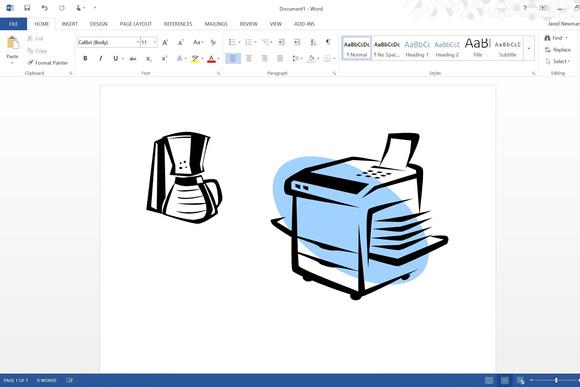Toggle justify alignment

coord(280,58)
